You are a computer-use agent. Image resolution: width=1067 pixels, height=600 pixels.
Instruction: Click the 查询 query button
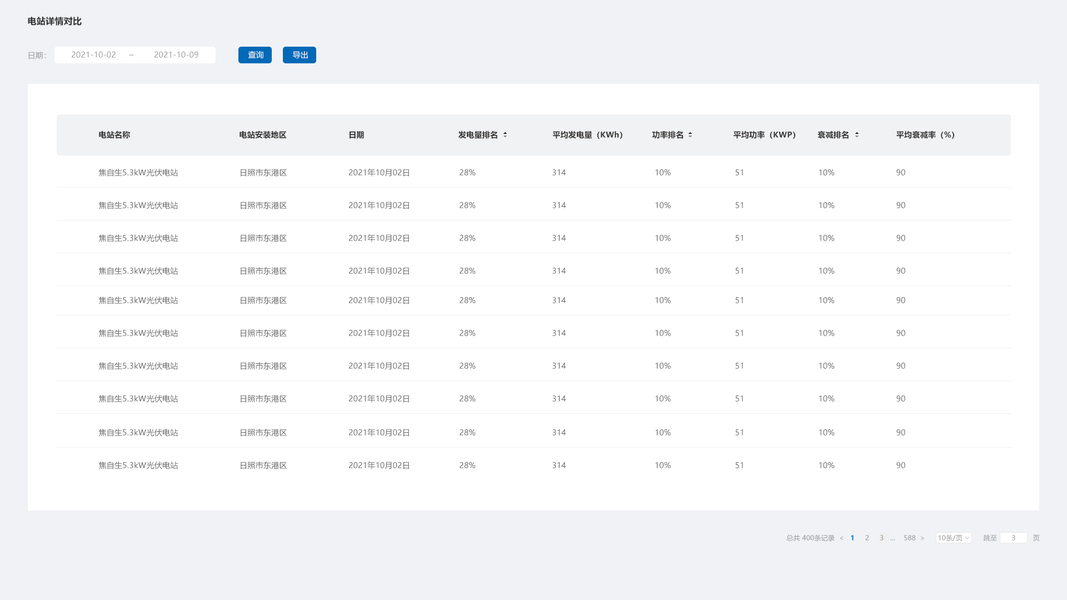(255, 55)
